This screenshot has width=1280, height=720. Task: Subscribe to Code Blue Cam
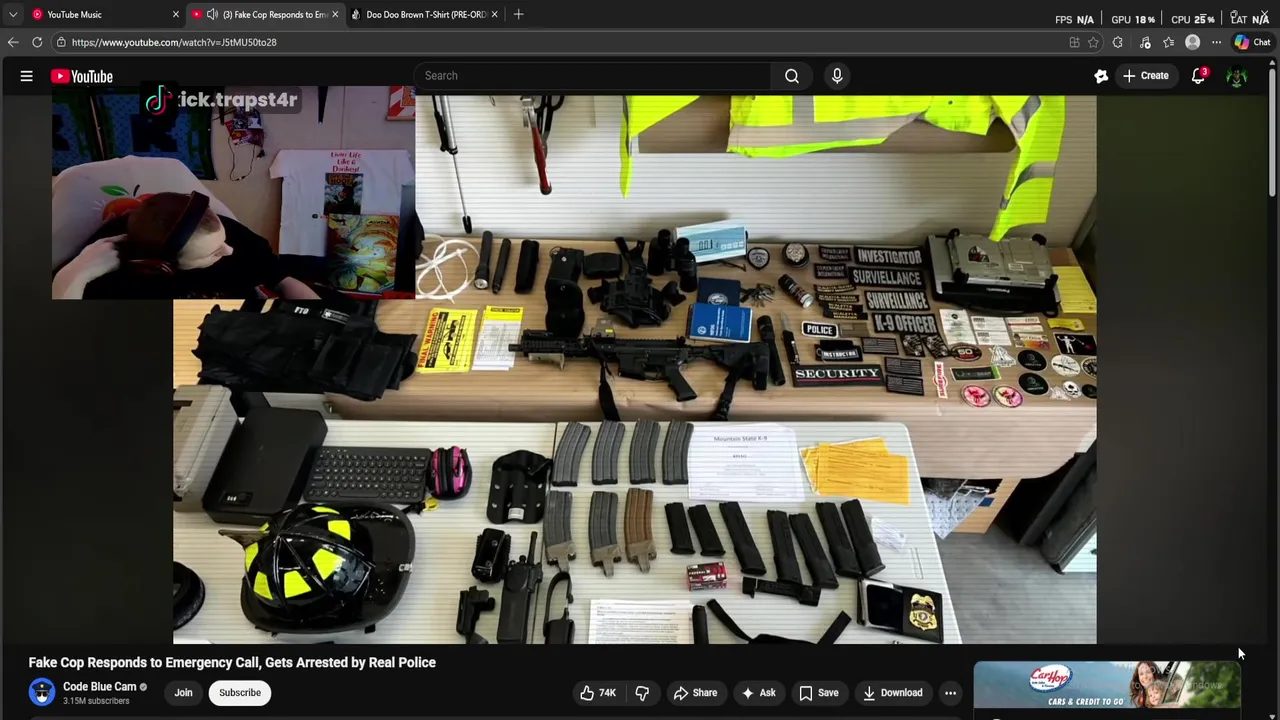(x=240, y=692)
